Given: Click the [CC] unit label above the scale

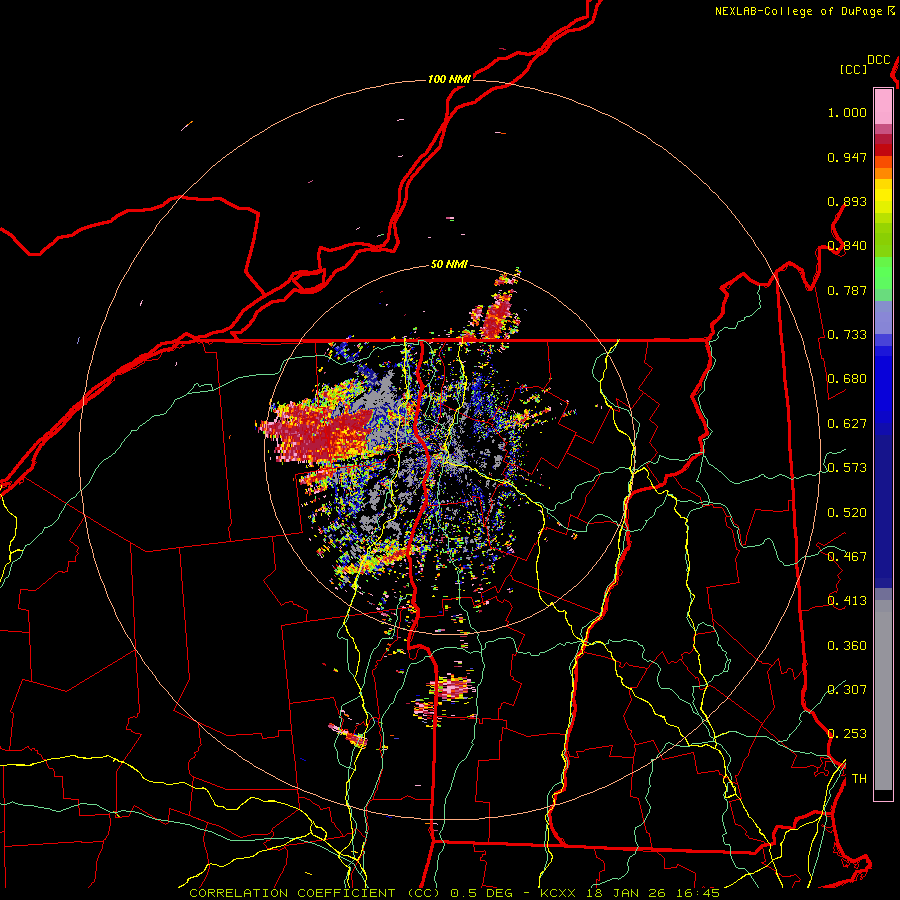Looking at the screenshot, I should pos(854,69).
